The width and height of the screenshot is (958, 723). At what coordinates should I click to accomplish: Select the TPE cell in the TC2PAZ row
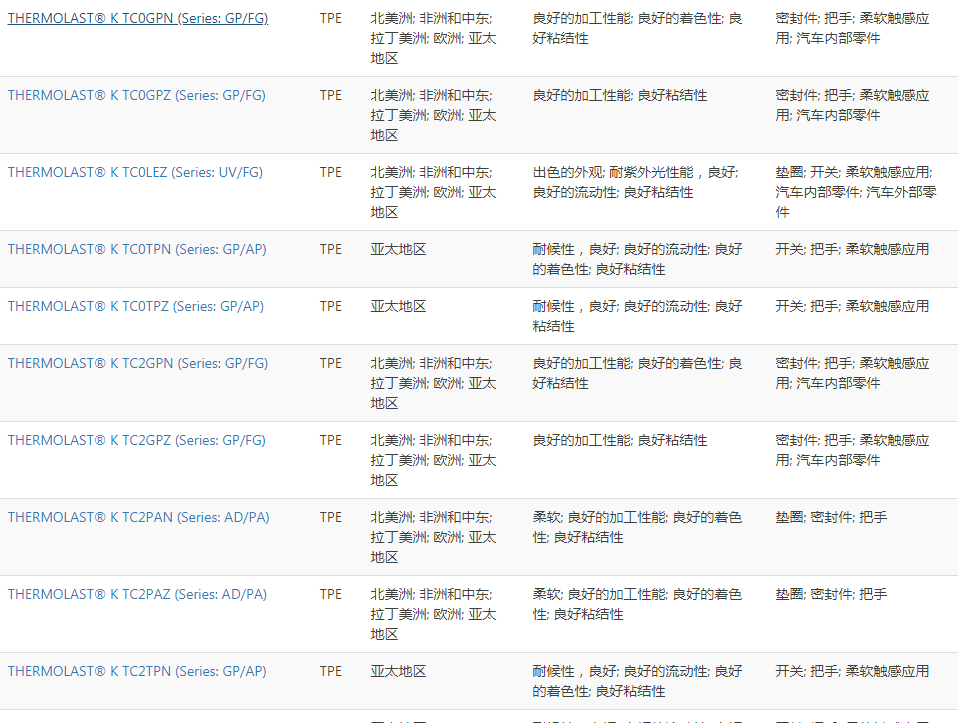(331, 594)
